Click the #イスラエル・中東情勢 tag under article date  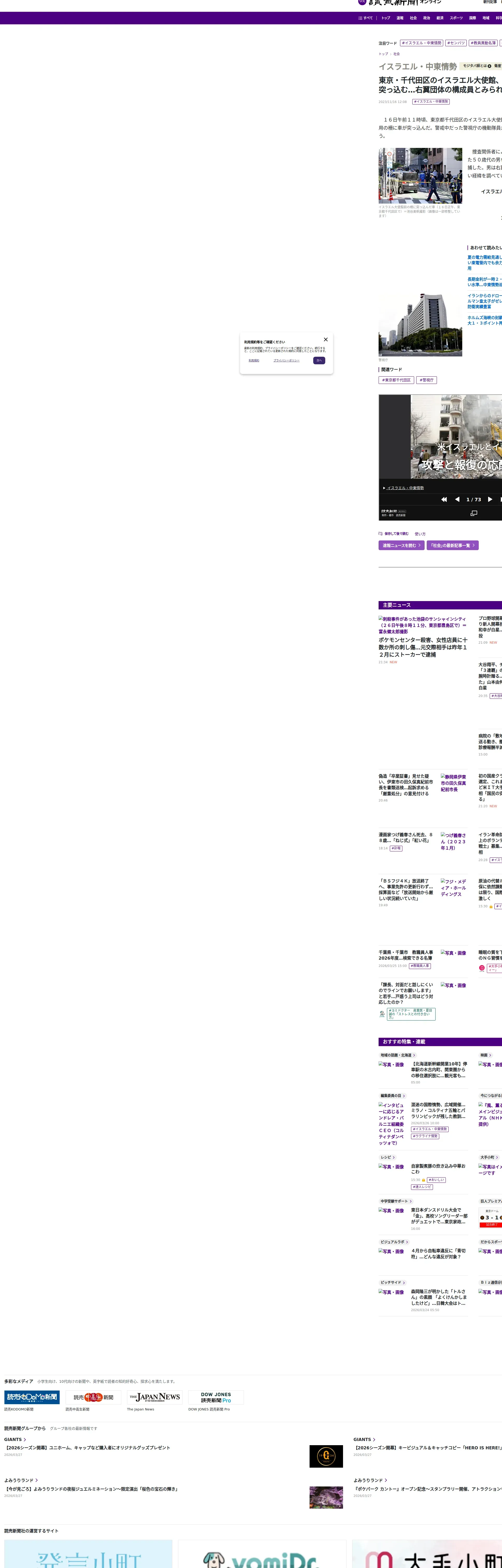[431, 102]
